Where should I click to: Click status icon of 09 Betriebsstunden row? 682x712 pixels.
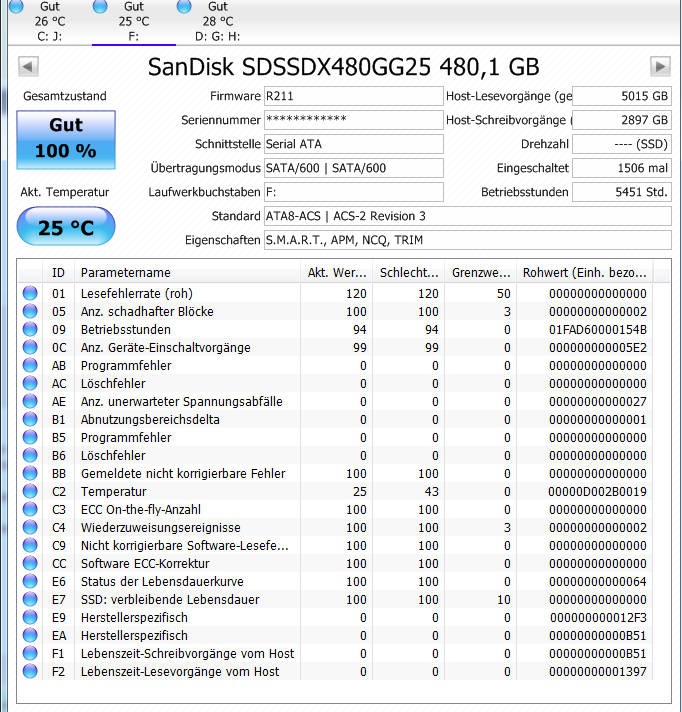coord(30,329)
